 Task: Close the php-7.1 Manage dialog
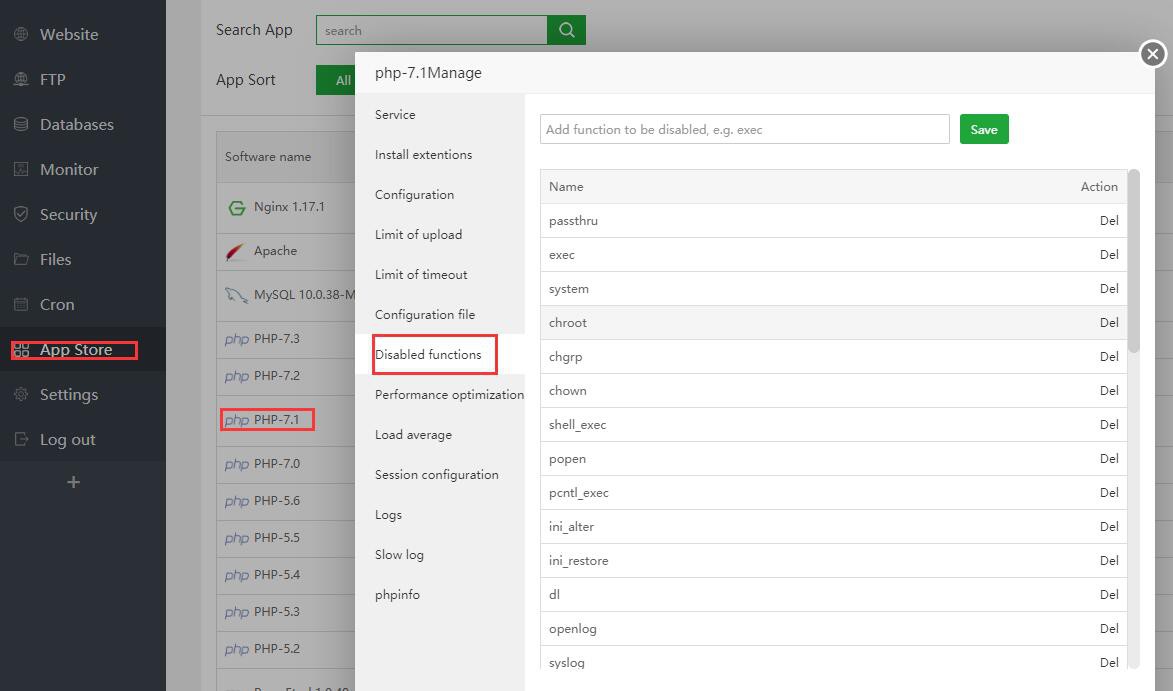[x=1152, y=54]
